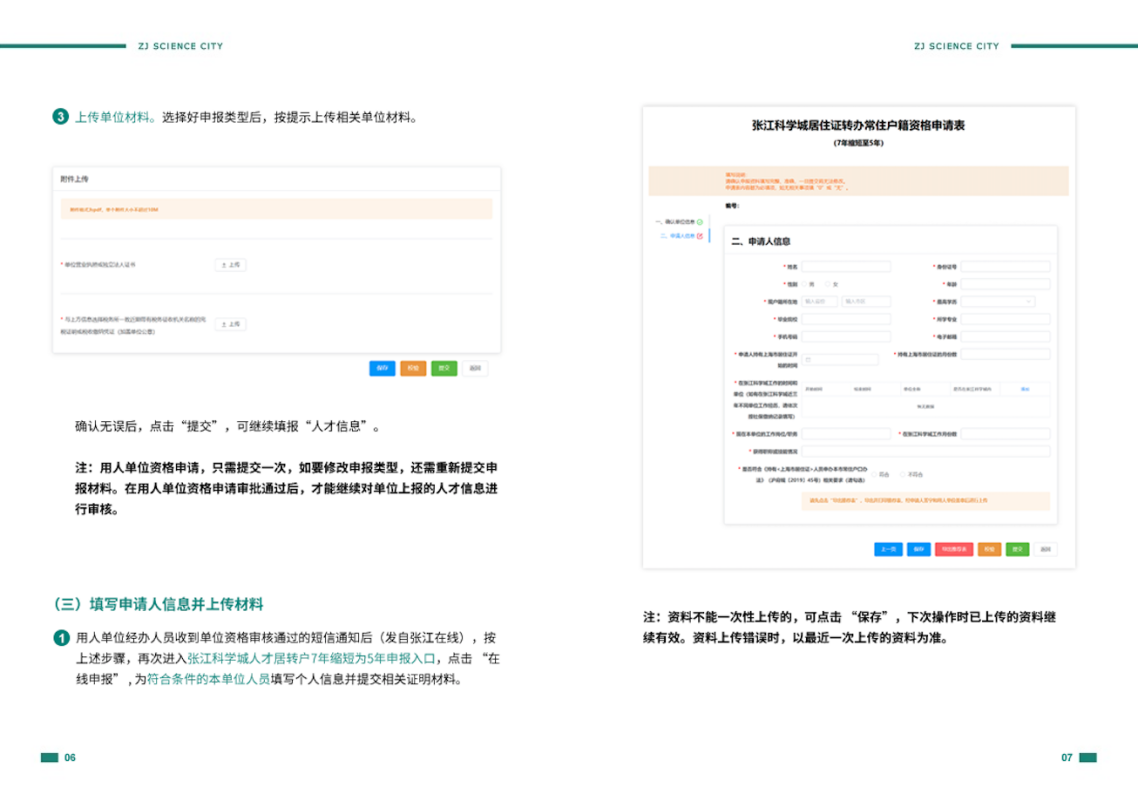Focus the 电子邮箱 email field

click(1006, 336)
